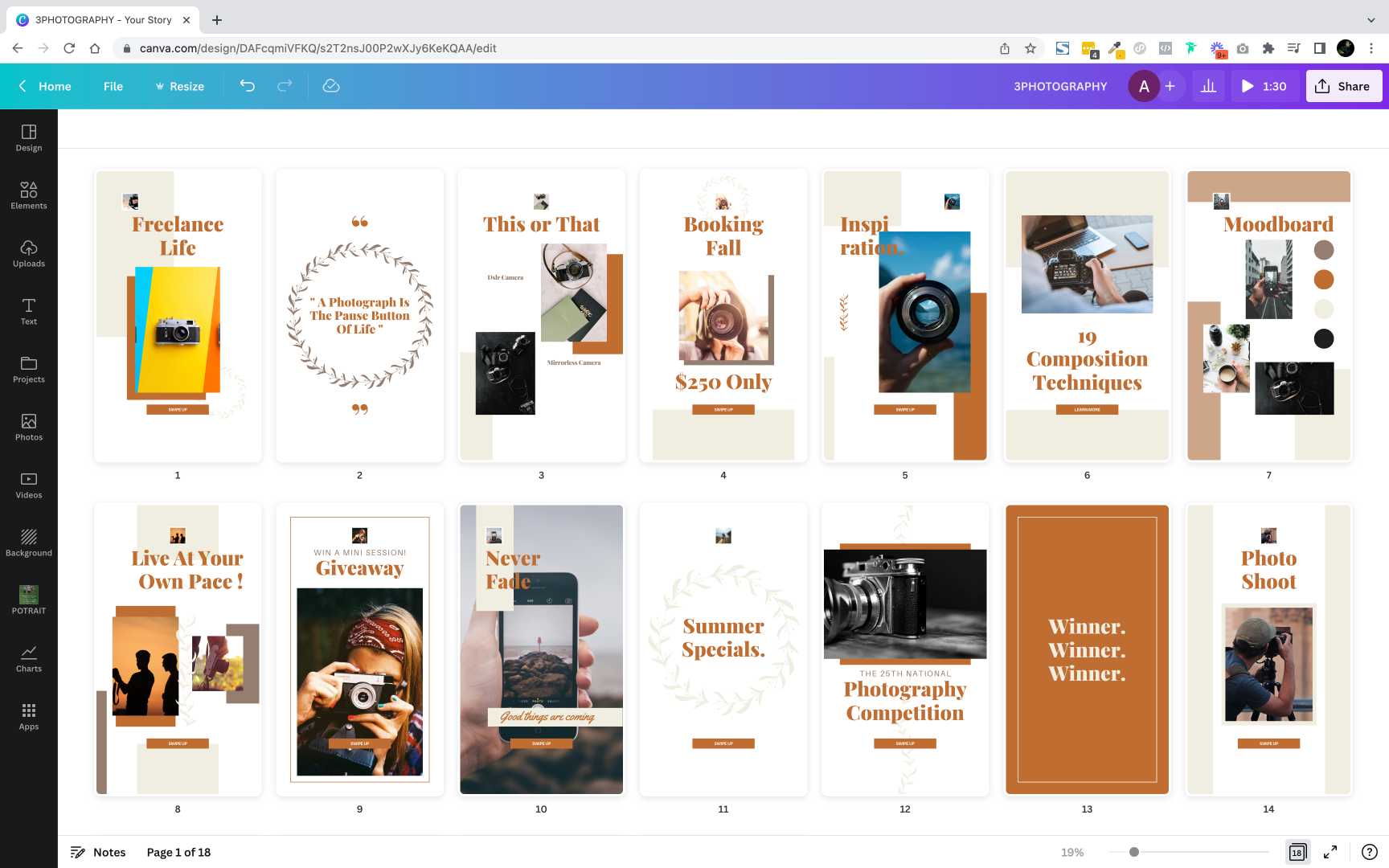Open the File menu
The width and height of the screenshot is (1389, 868).
point(113,86)
